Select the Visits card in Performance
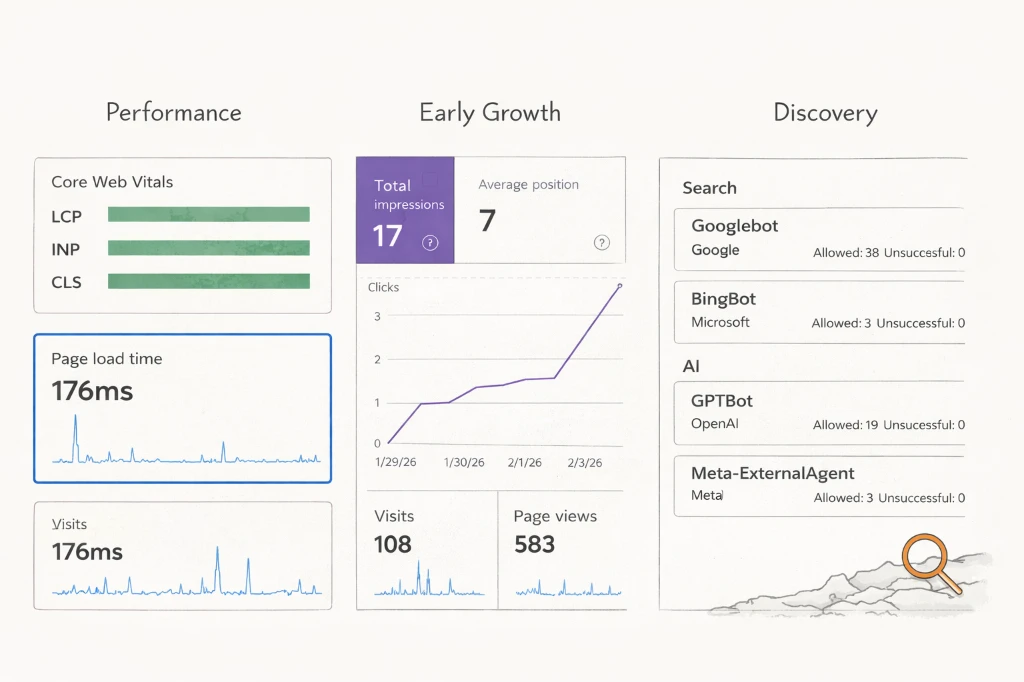The height and width of the screenshot is (682, 1024). [183, 553]
